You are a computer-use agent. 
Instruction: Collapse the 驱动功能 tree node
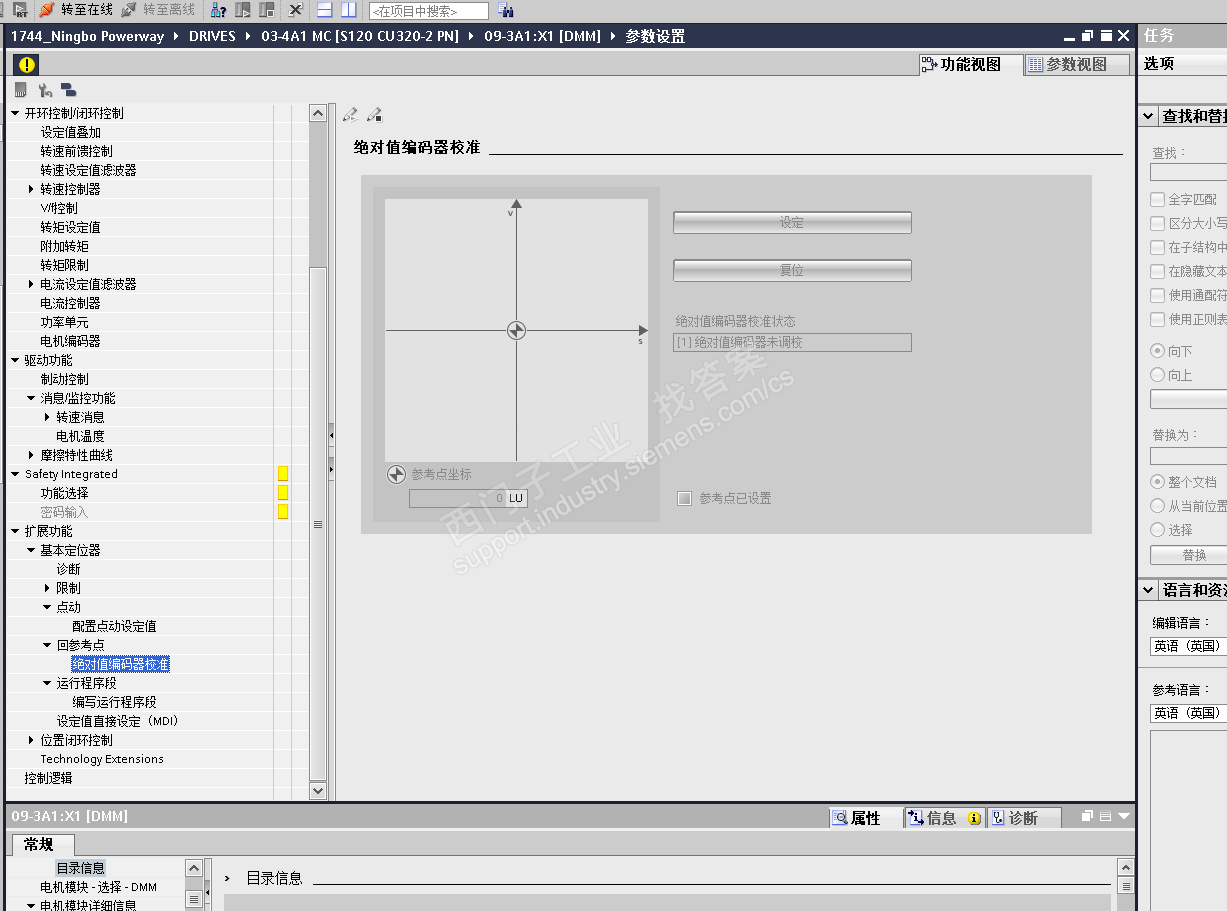15,360
